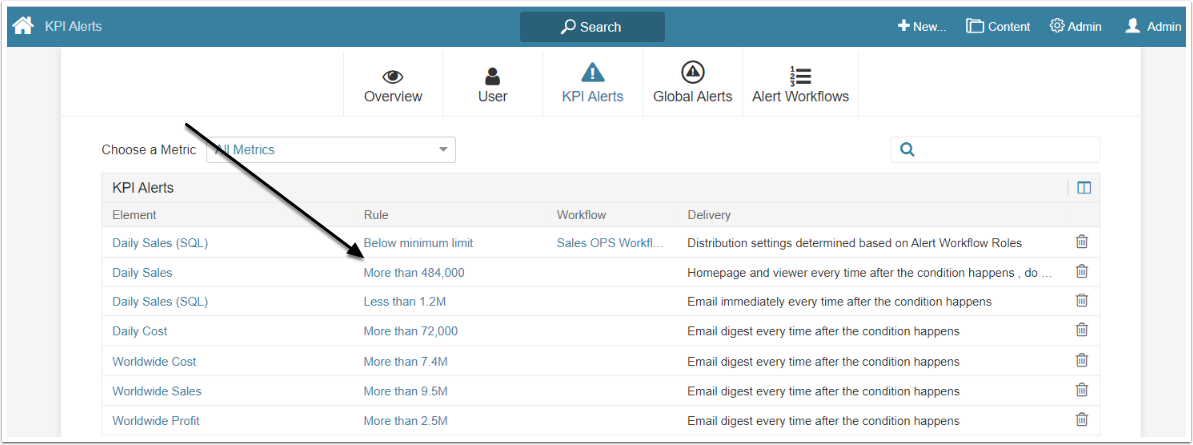Click the magnifier icon in the filter box
Image resolution: width=1193 pixels, height=445 pixels.
907,150
